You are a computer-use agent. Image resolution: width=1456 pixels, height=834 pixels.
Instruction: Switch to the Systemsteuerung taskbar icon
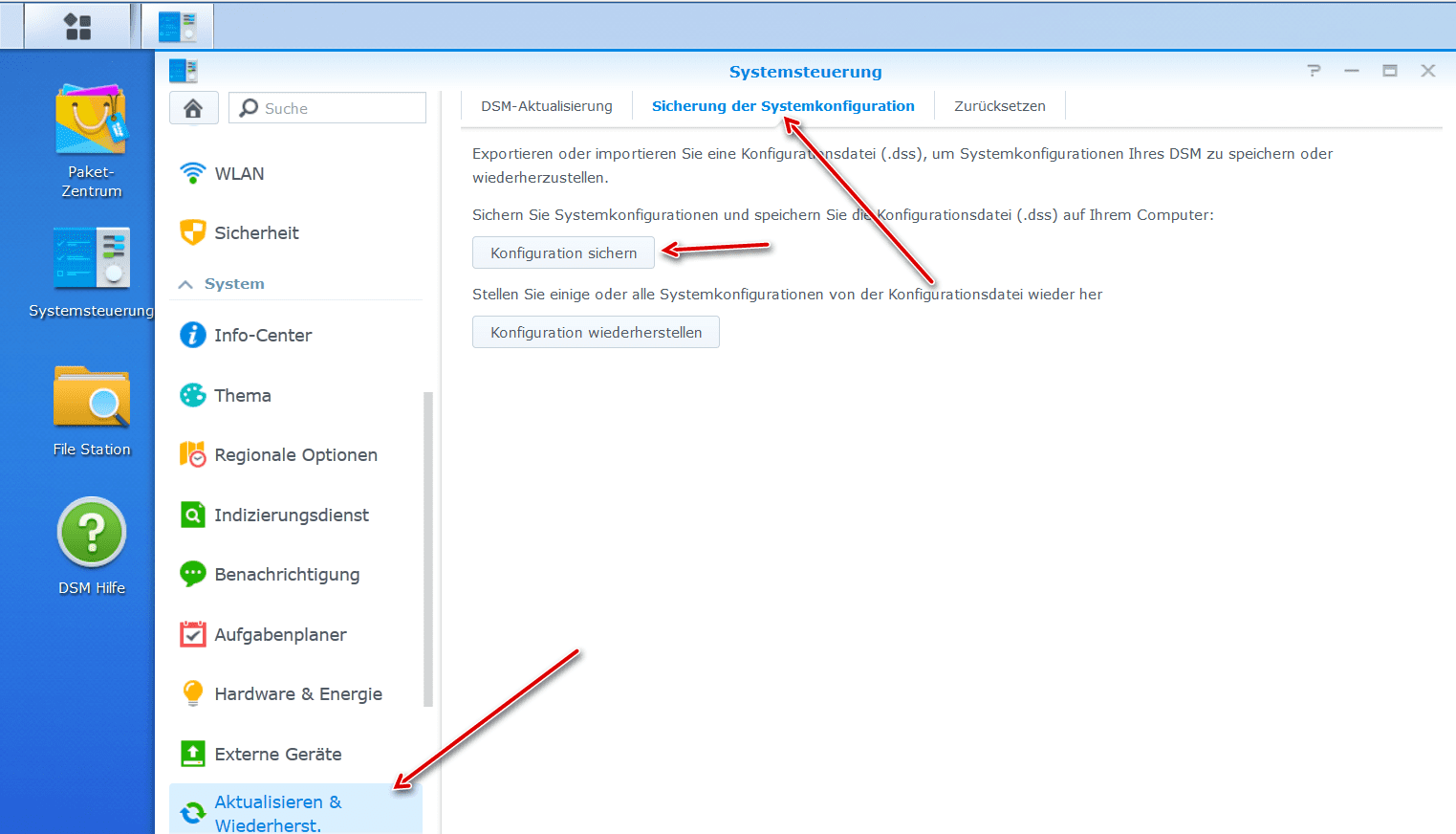click(178, 26)
